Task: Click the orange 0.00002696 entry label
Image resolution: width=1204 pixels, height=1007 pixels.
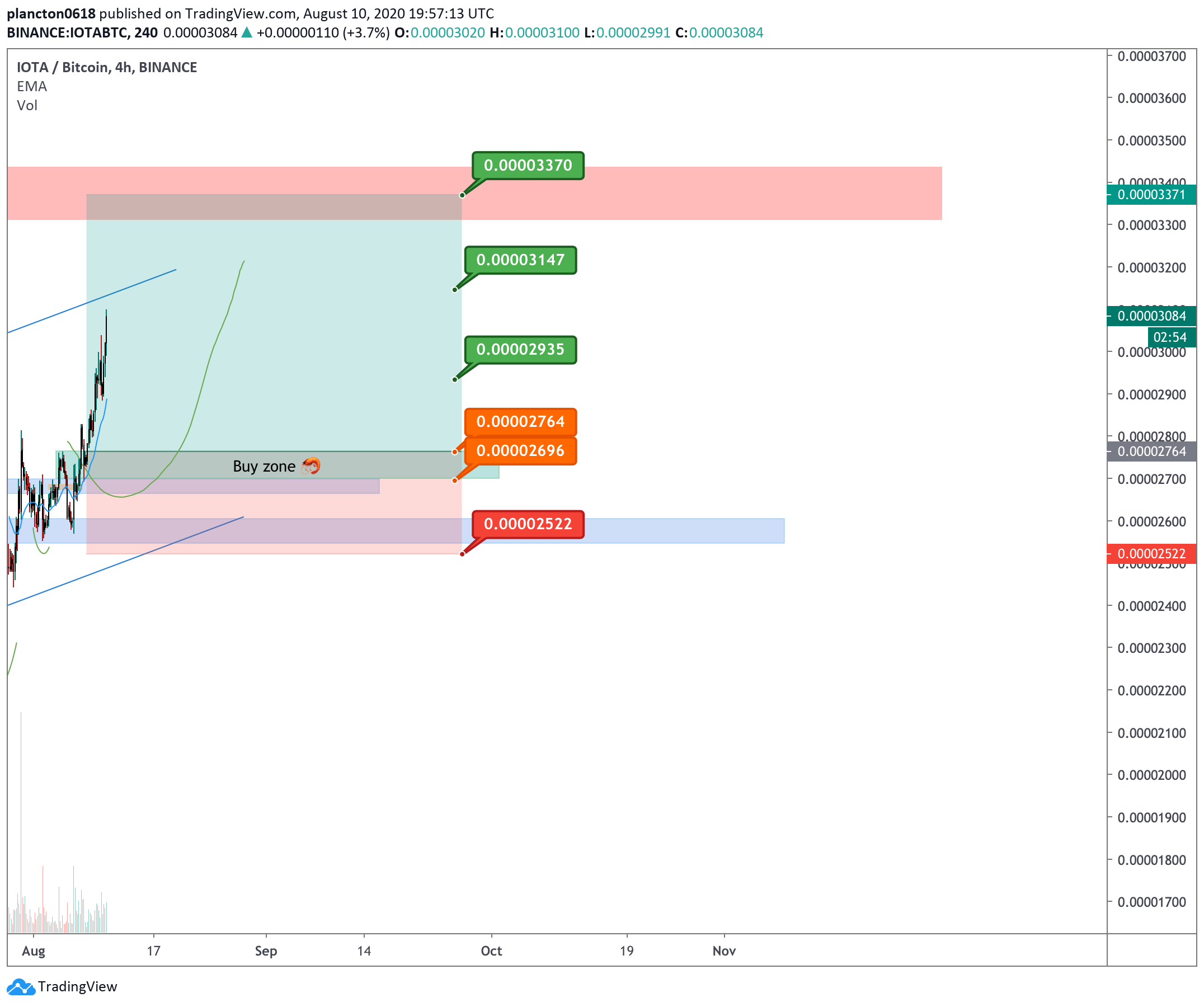Action: point(520,451)
